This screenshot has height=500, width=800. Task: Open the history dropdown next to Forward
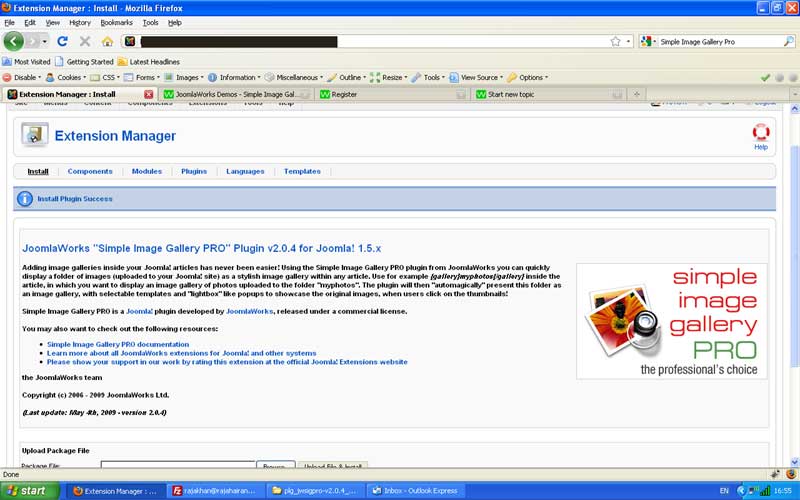coord(45,41)
